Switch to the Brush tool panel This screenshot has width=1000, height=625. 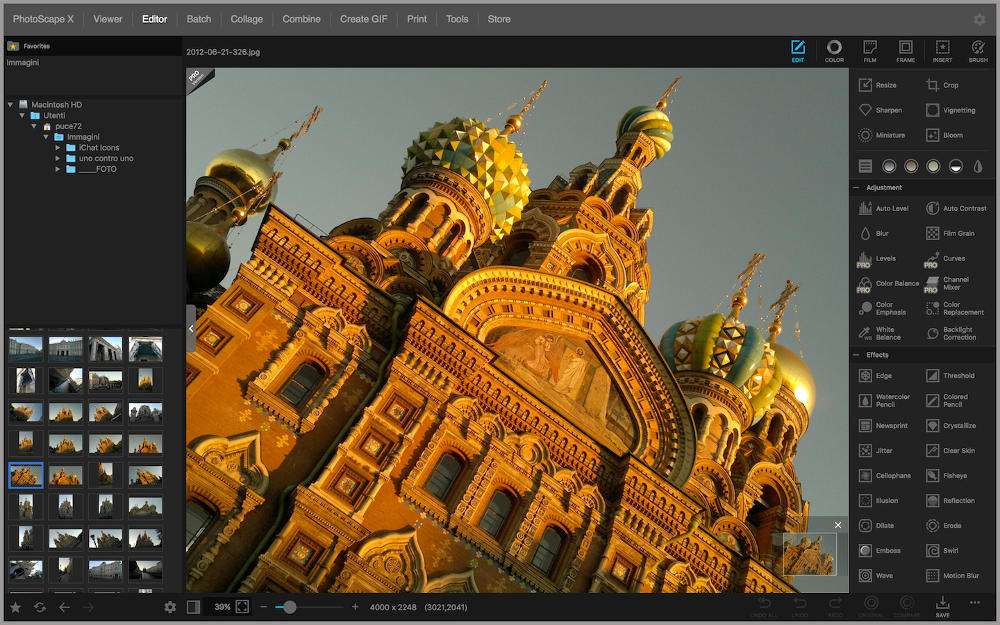click(977, 51)
